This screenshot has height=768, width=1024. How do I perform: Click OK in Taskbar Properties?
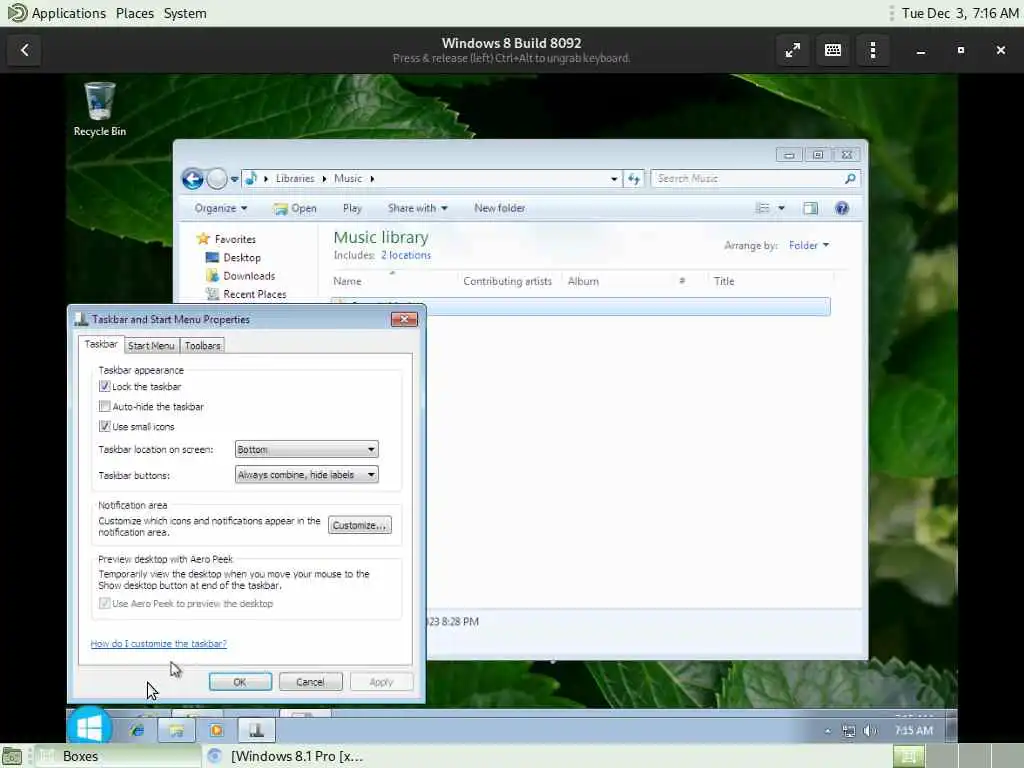coord(240,682)
